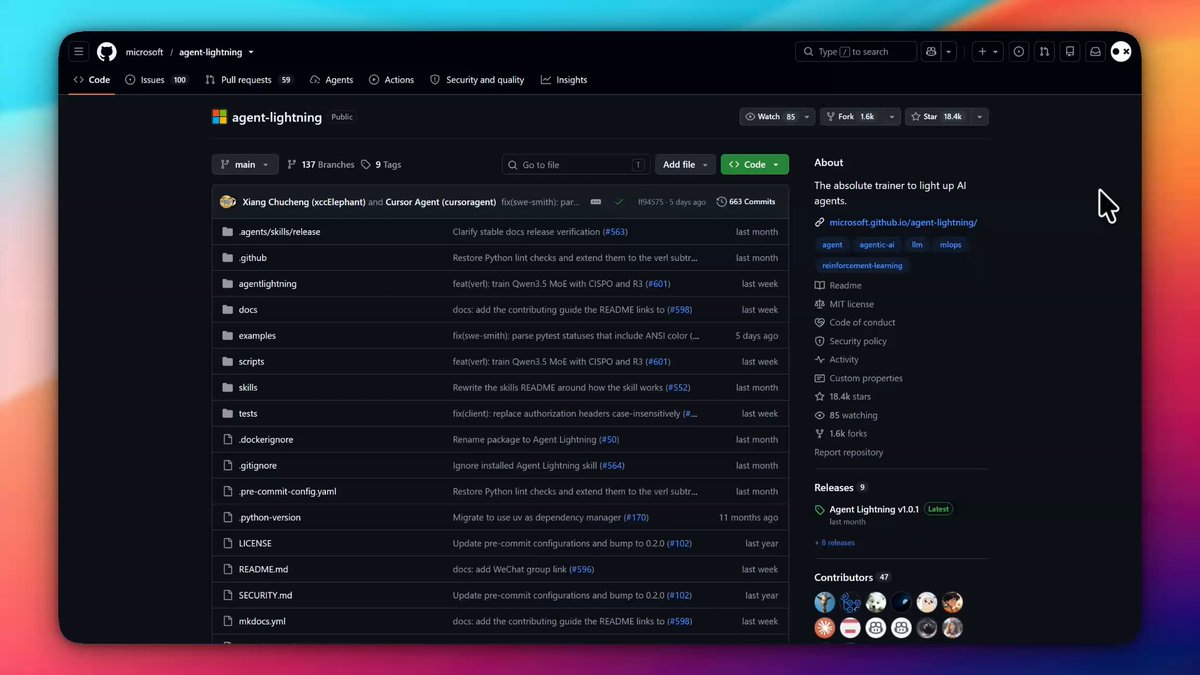This screenshot has height=675, width=1200.
Task: Open the microsoft.github.io/agent-lightning link
Action: point(903,222)
